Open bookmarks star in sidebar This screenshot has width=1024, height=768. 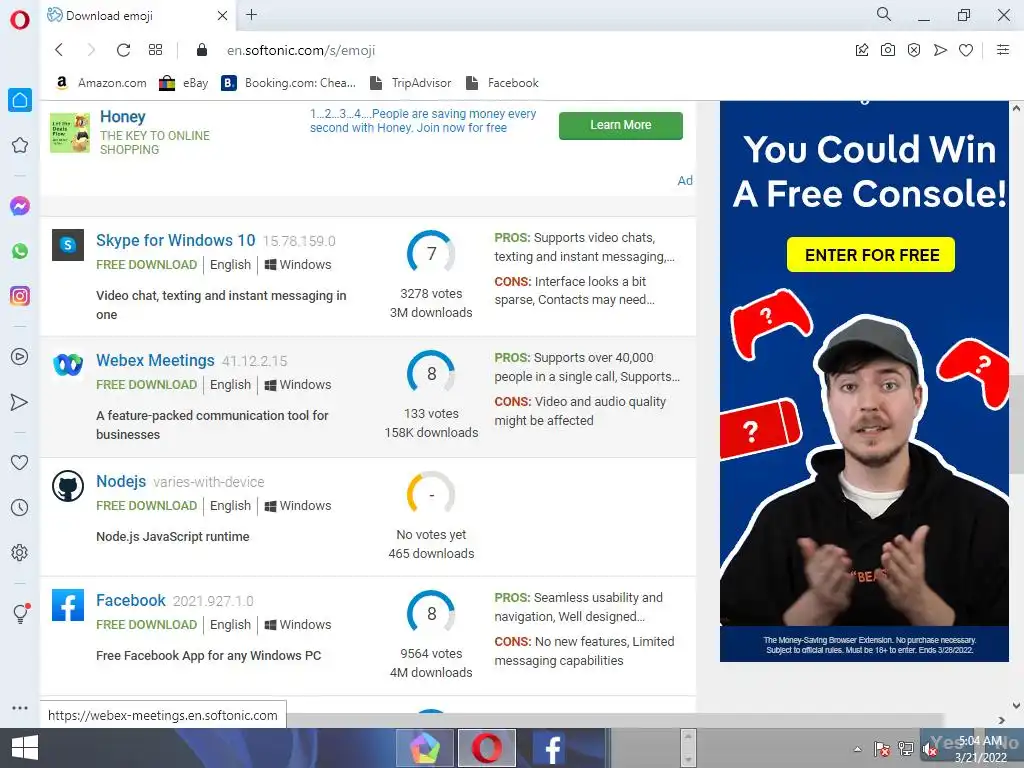(20, 145)
